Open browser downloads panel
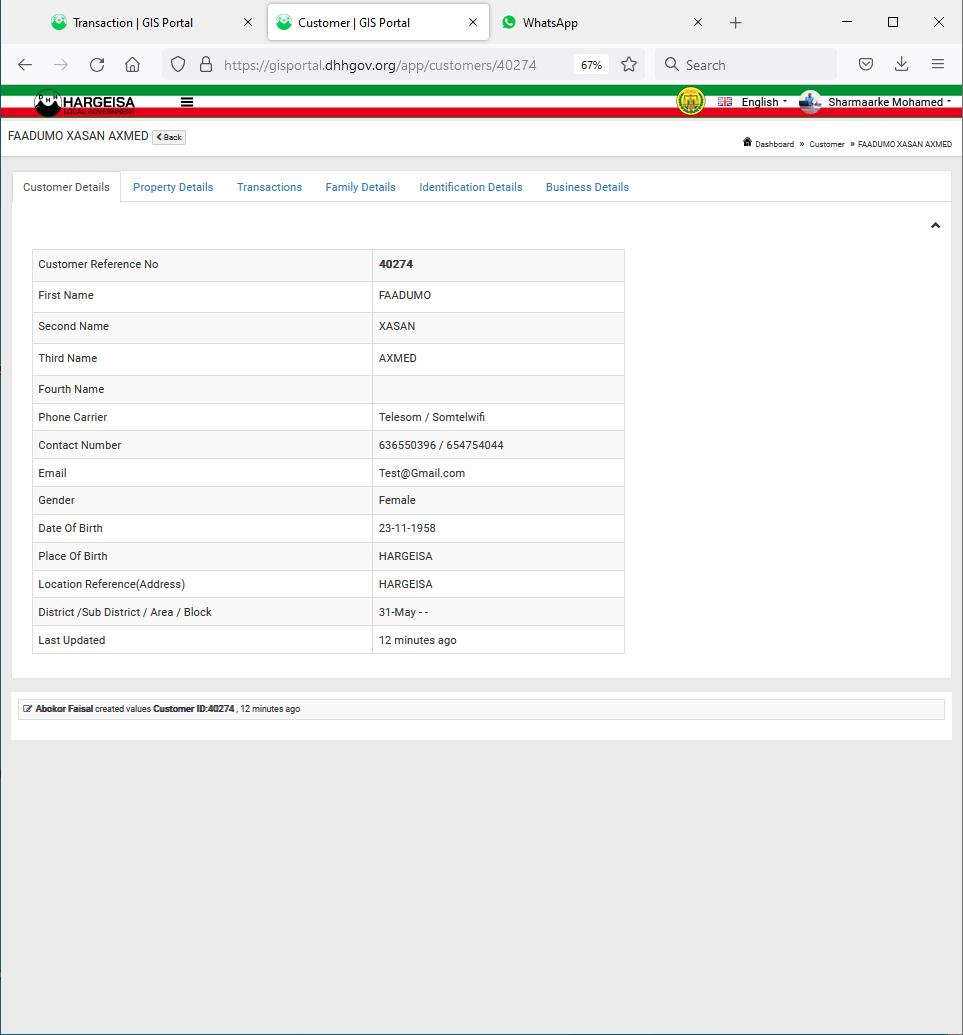963x1035 pixels. point(902,65)
